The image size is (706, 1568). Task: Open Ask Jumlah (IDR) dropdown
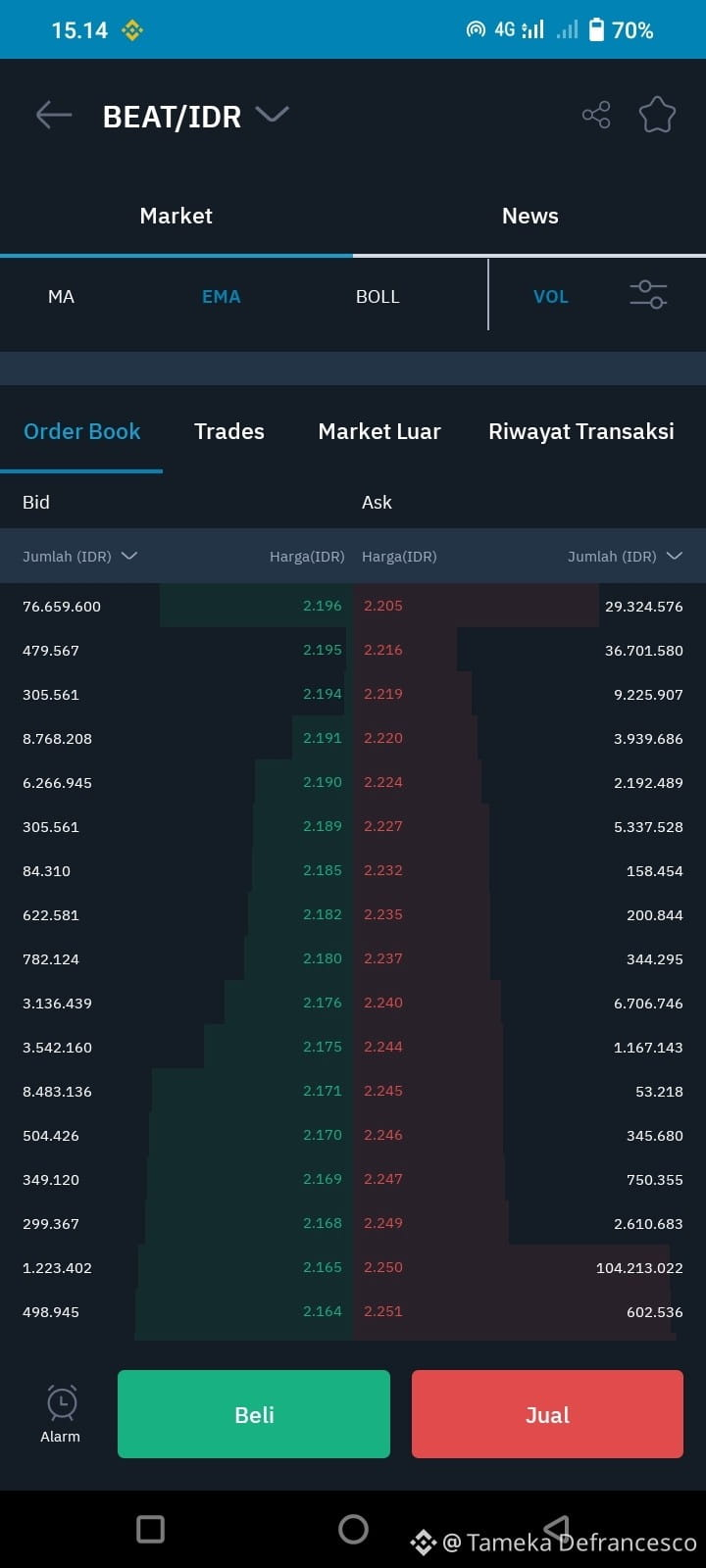(x=625, y=556)
